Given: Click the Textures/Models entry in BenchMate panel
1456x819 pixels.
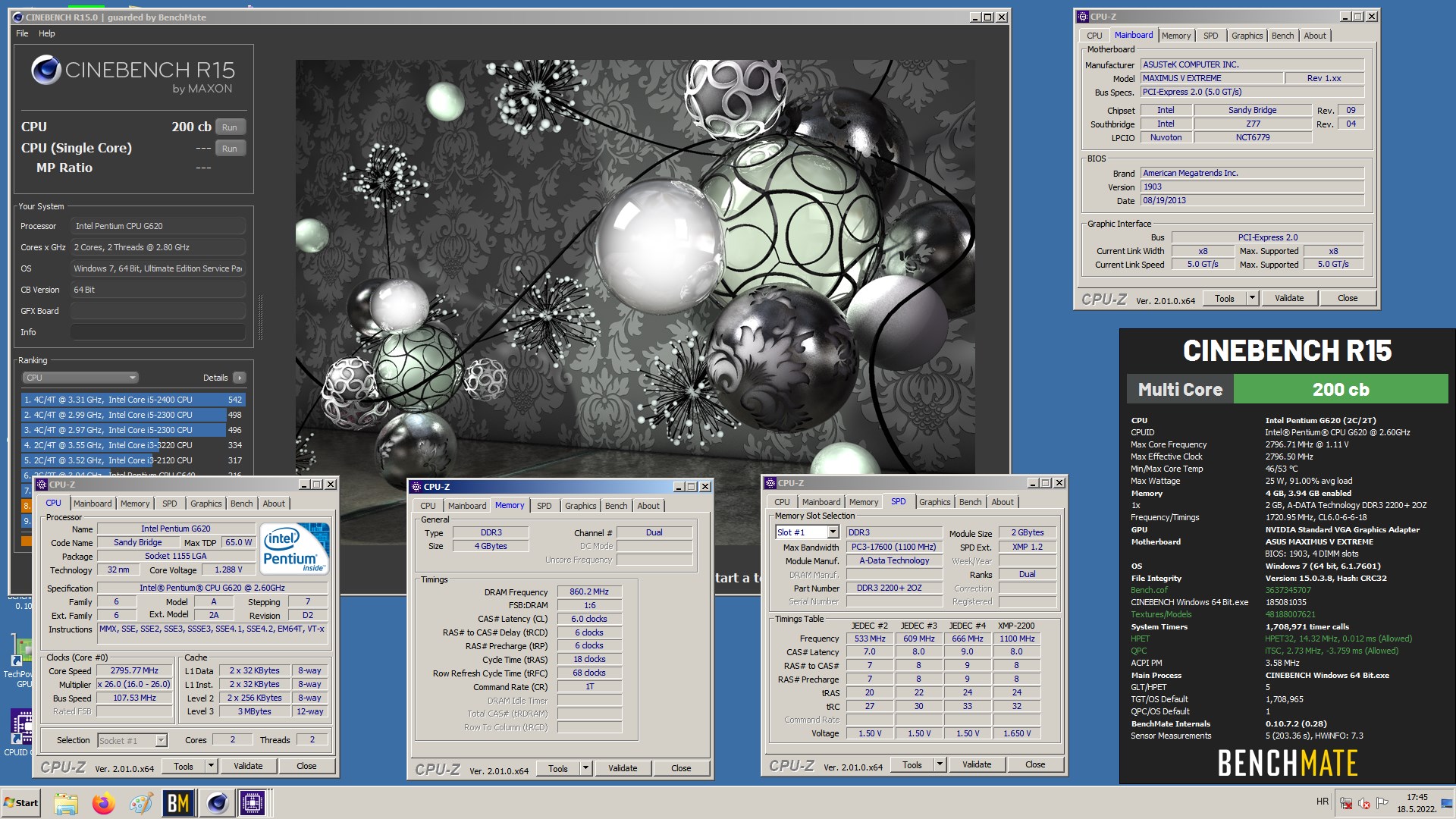Looking at the screenshot, I should coord(1161,614).
